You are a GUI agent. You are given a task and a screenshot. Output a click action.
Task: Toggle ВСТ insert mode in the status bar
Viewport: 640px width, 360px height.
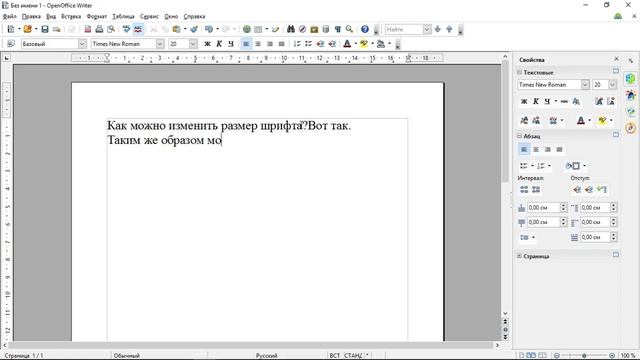pyautogui.click(x=335, y=356)
